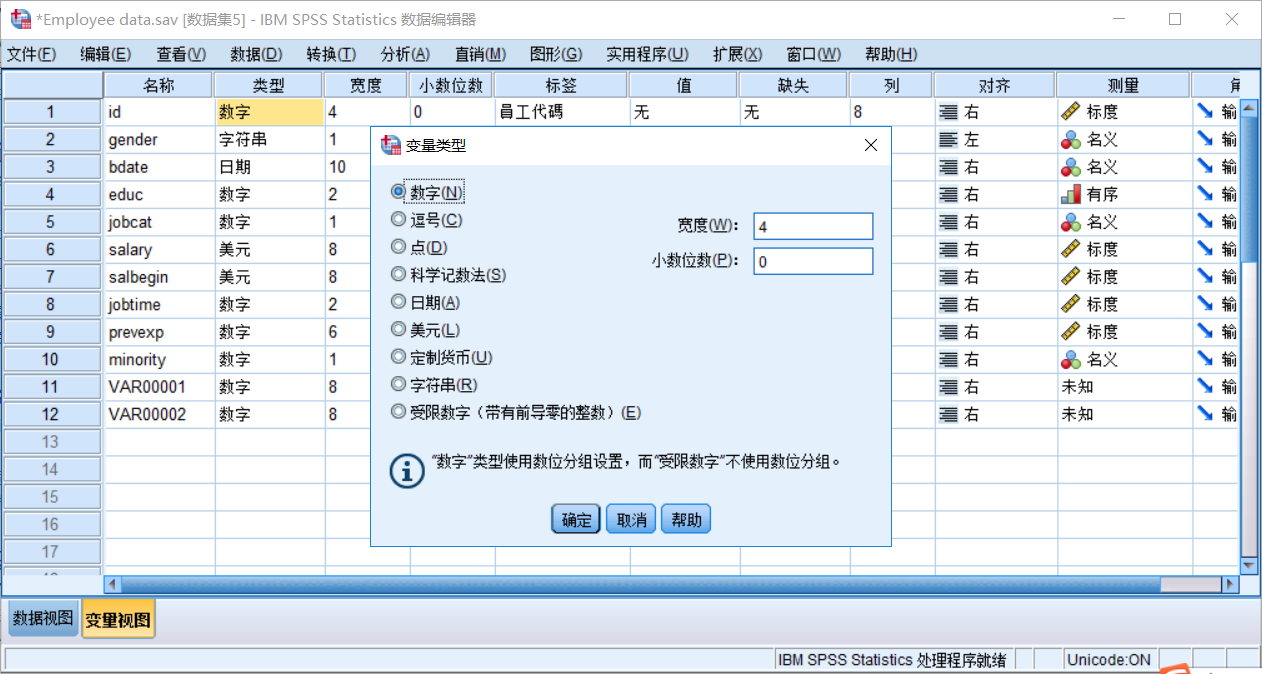Select the 数字(N) radio button
Viewport: 1262px width, 674px height.
[x=398, y=192]
